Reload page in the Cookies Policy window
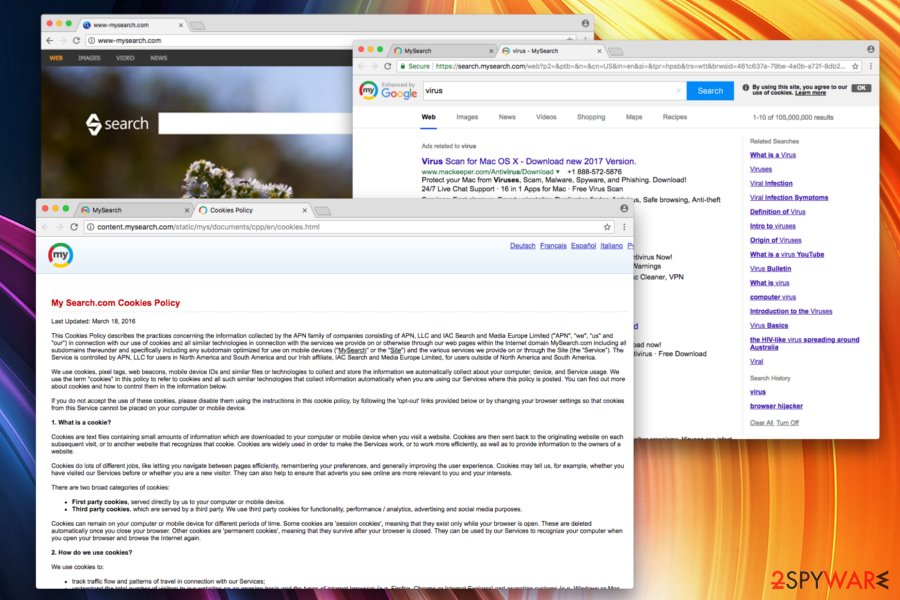The width and height of the screenshot is (900, 600). [x=74, y=227]
